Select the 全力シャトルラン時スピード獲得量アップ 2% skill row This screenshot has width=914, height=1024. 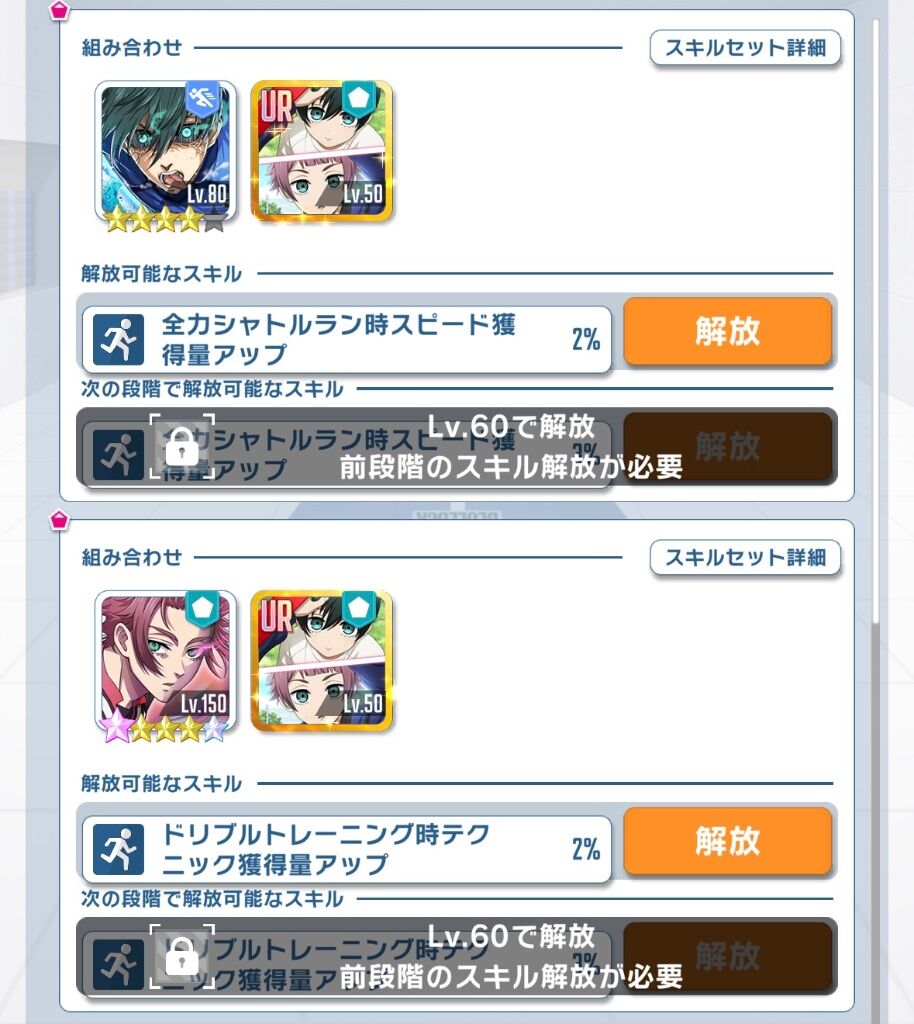coord(347,340)
